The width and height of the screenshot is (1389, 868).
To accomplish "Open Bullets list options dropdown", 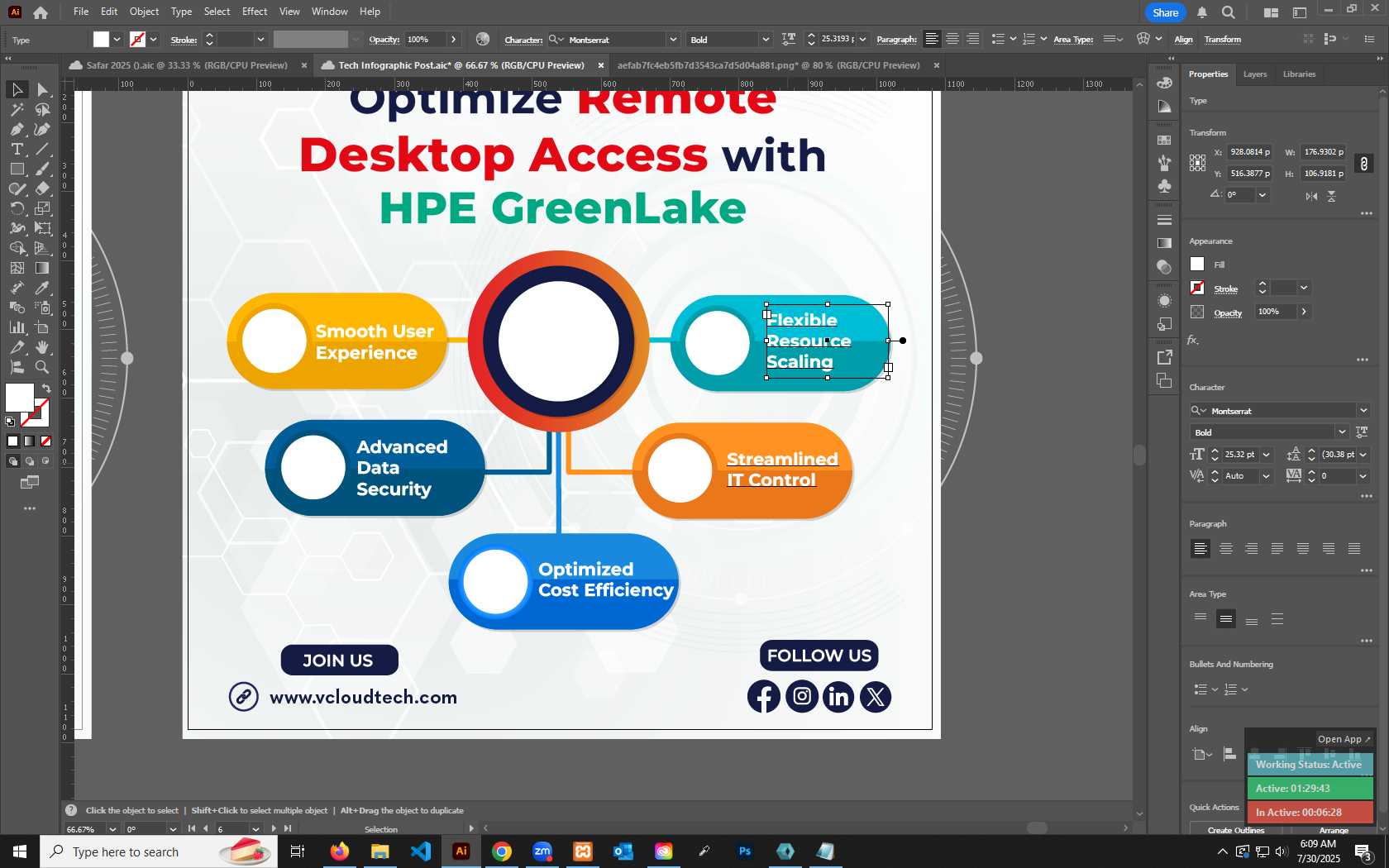I will click(1215, 689).
